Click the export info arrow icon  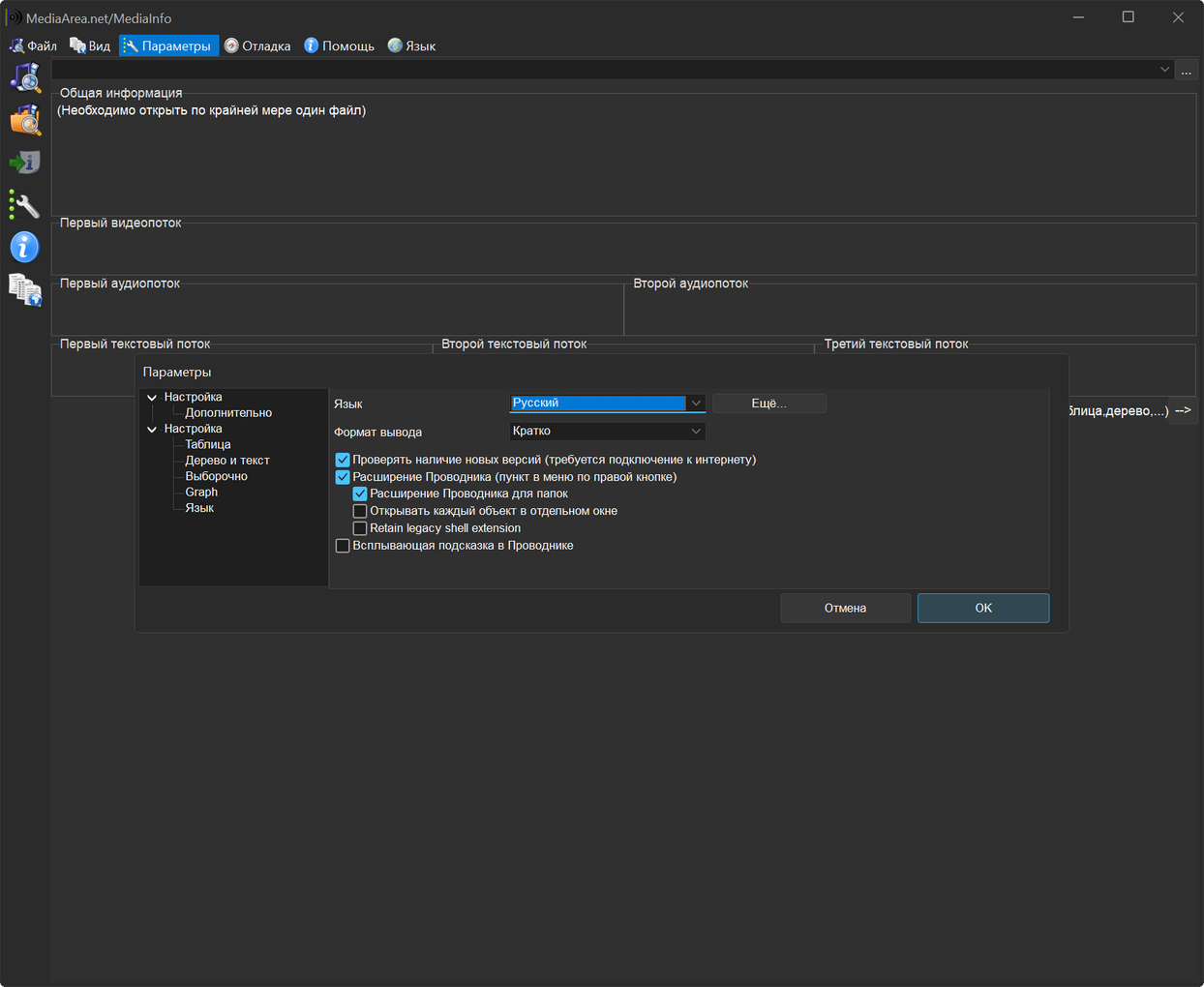25,162
